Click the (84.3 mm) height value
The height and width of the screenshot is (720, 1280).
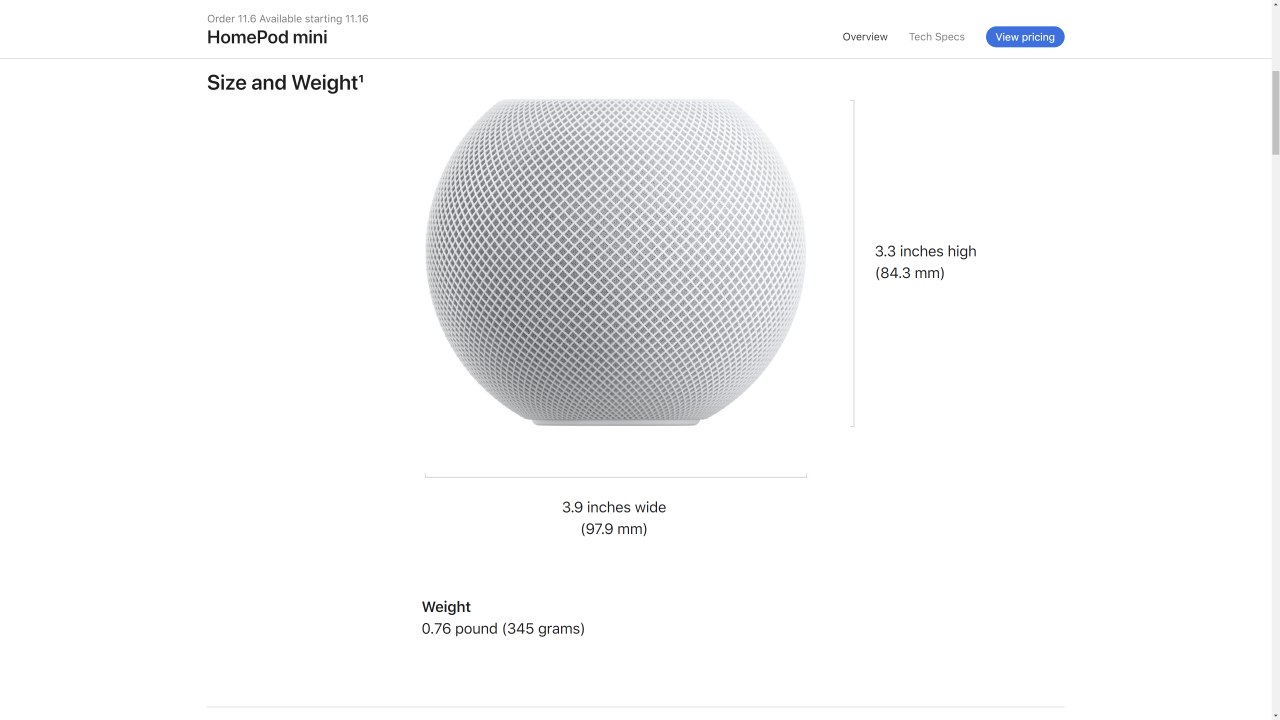pos(910,273)
